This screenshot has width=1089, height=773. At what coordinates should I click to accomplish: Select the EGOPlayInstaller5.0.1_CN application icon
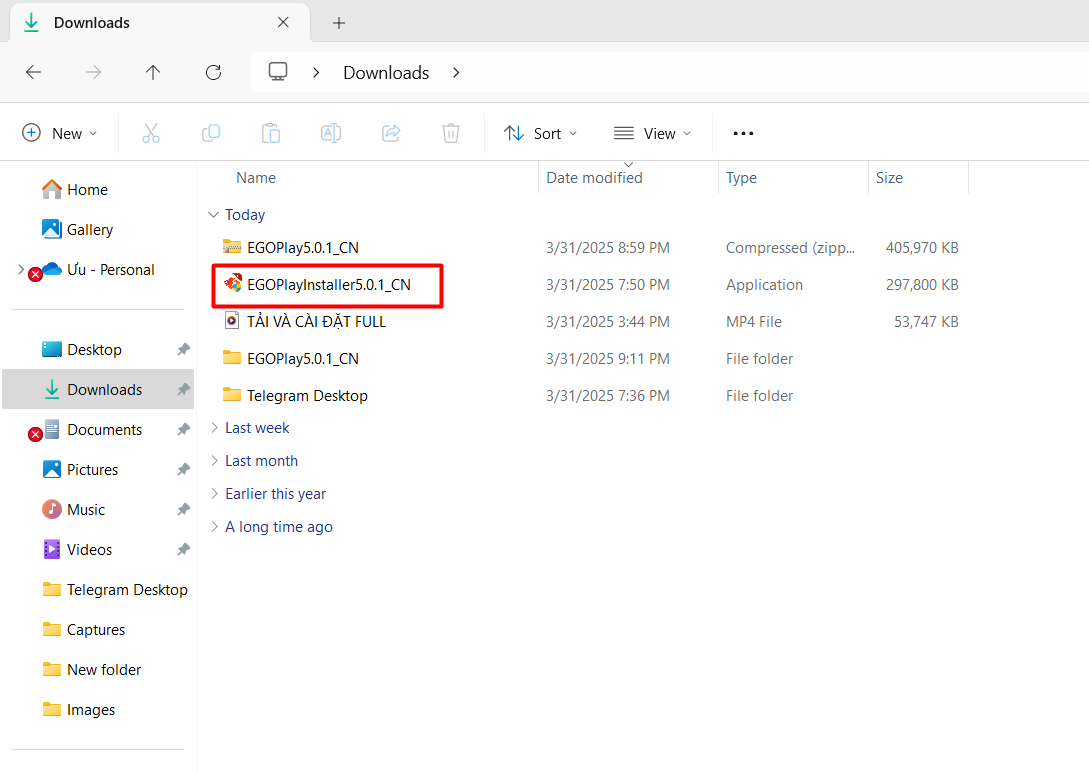coord(233,283)
